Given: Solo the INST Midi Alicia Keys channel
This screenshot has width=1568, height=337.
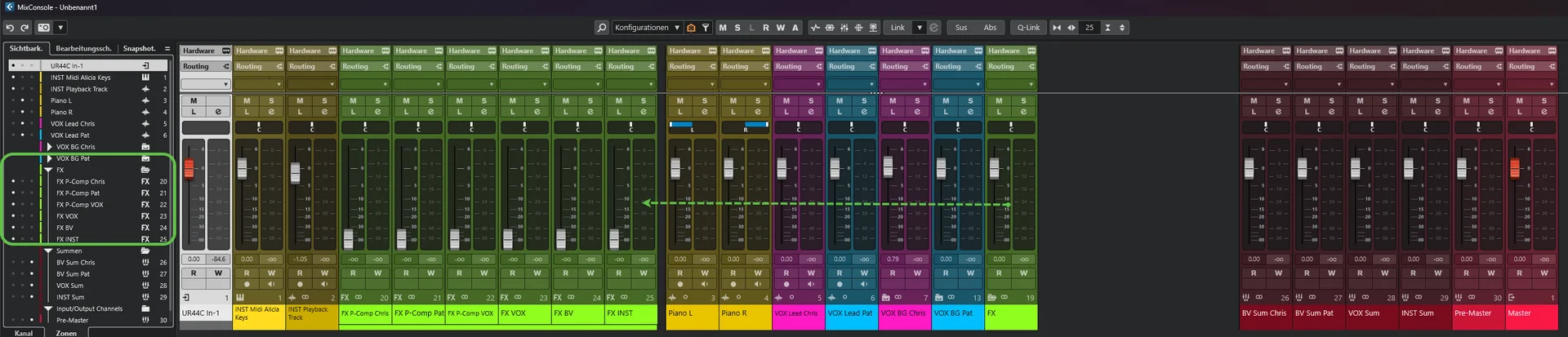Looking at the screenshot, I should click(271, 101).
